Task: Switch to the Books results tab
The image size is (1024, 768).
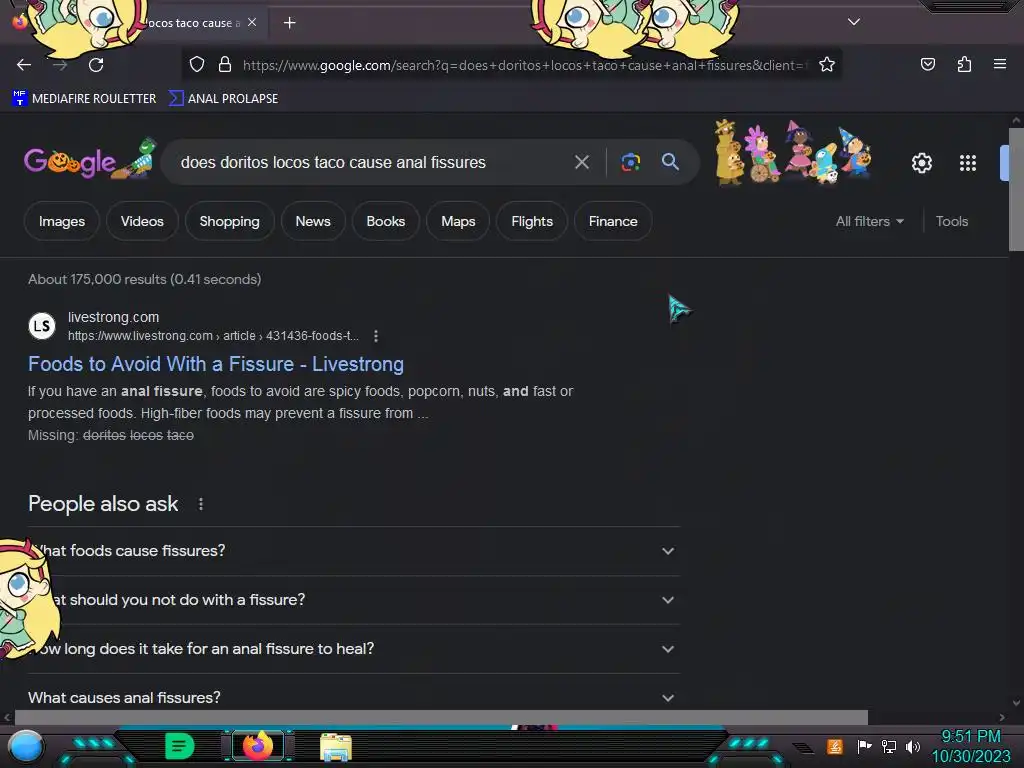Action: [385, 221]
